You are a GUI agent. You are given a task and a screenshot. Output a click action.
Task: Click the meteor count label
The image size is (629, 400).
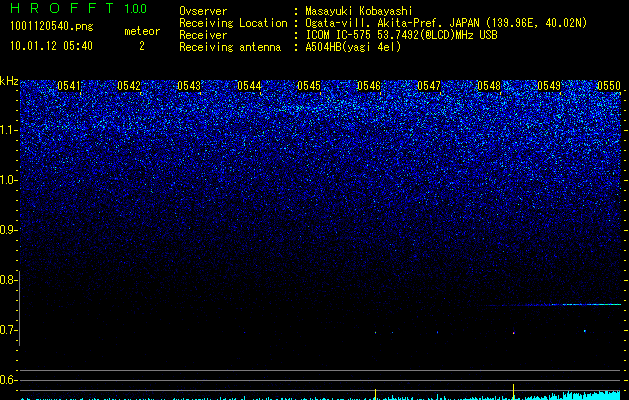pyautogui.click(x=142, y=31)
